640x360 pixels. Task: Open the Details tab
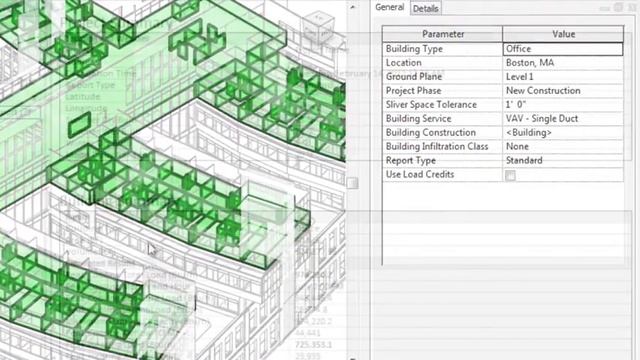click(x=425, y=8)
